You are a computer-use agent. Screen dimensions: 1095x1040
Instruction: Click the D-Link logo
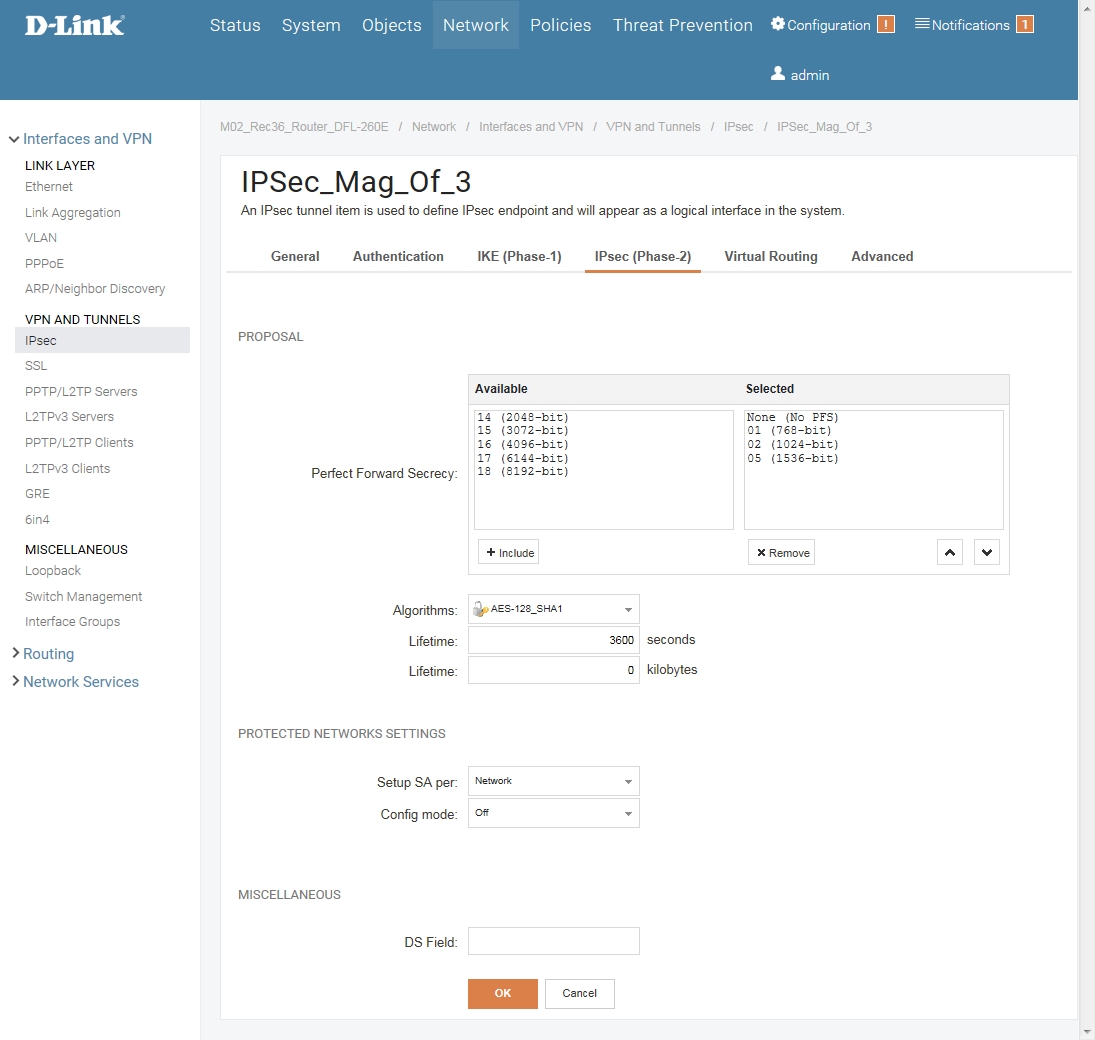[75, 25]
